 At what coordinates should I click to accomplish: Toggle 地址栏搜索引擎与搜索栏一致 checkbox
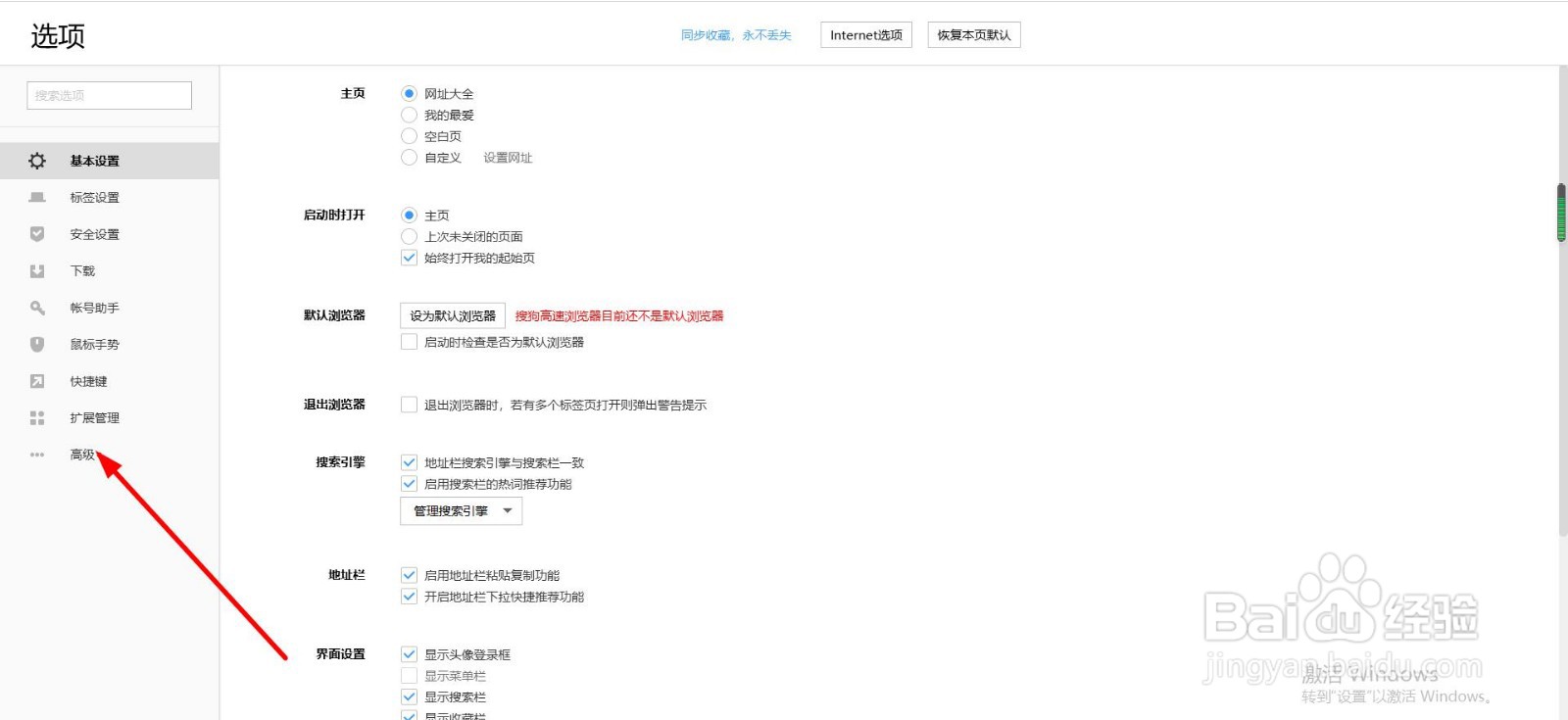coord(410,462)
